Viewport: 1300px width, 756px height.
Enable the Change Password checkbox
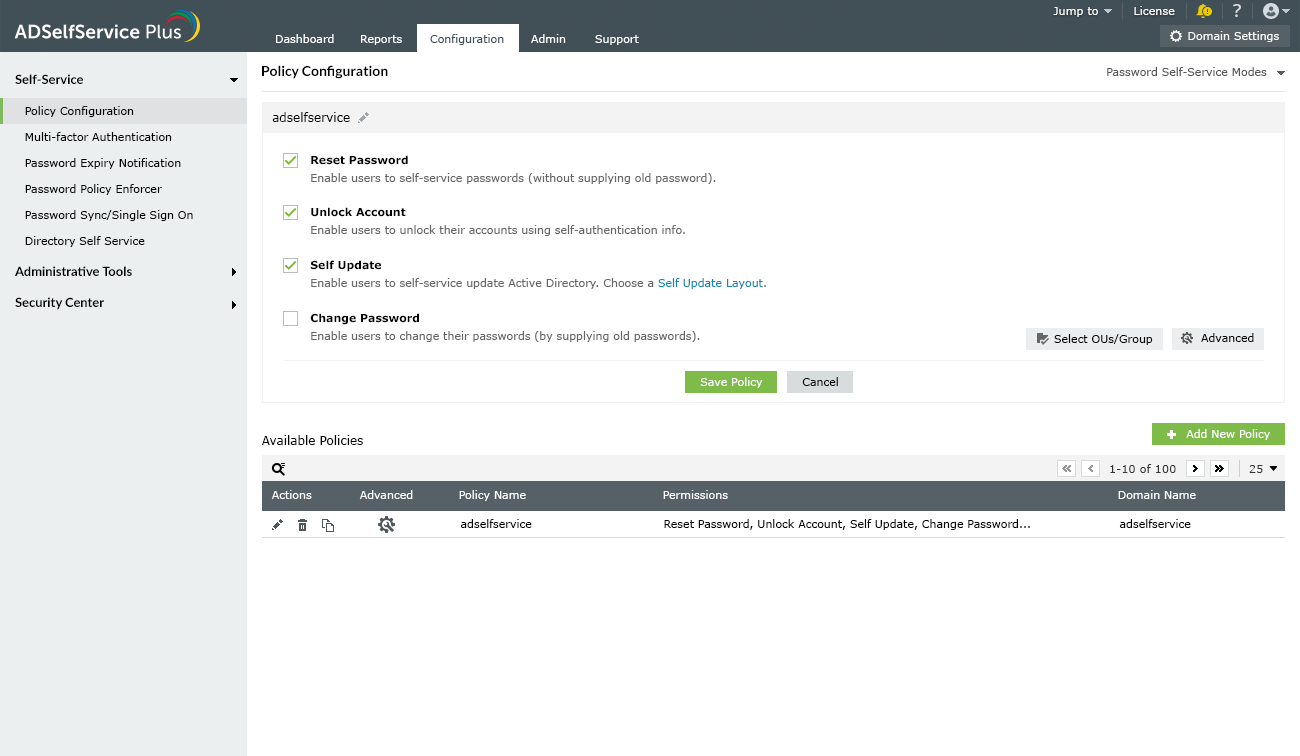[291, 318]
